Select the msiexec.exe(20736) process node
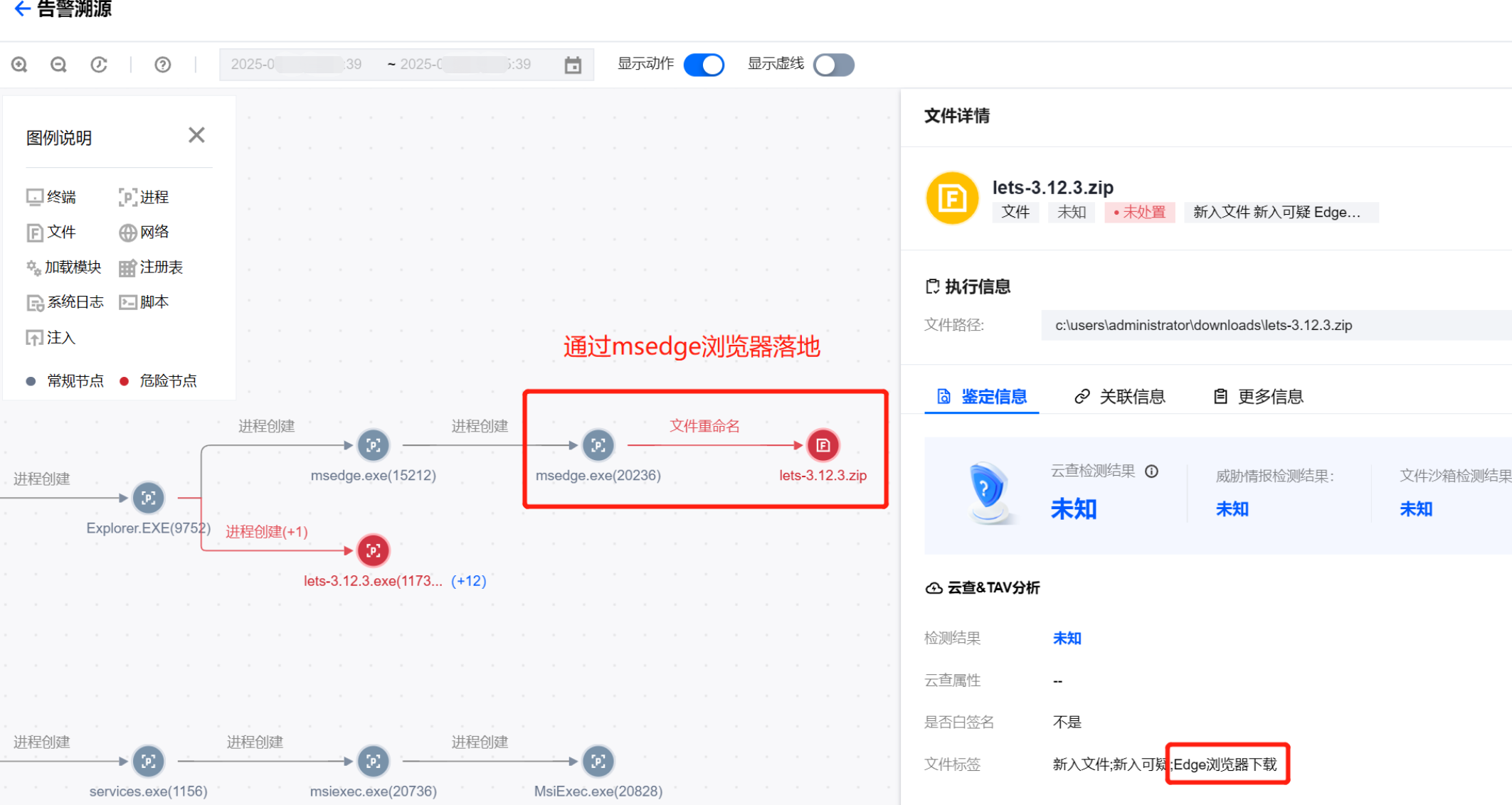This screenshot has width=1512, height=805. tap(373, 761)
